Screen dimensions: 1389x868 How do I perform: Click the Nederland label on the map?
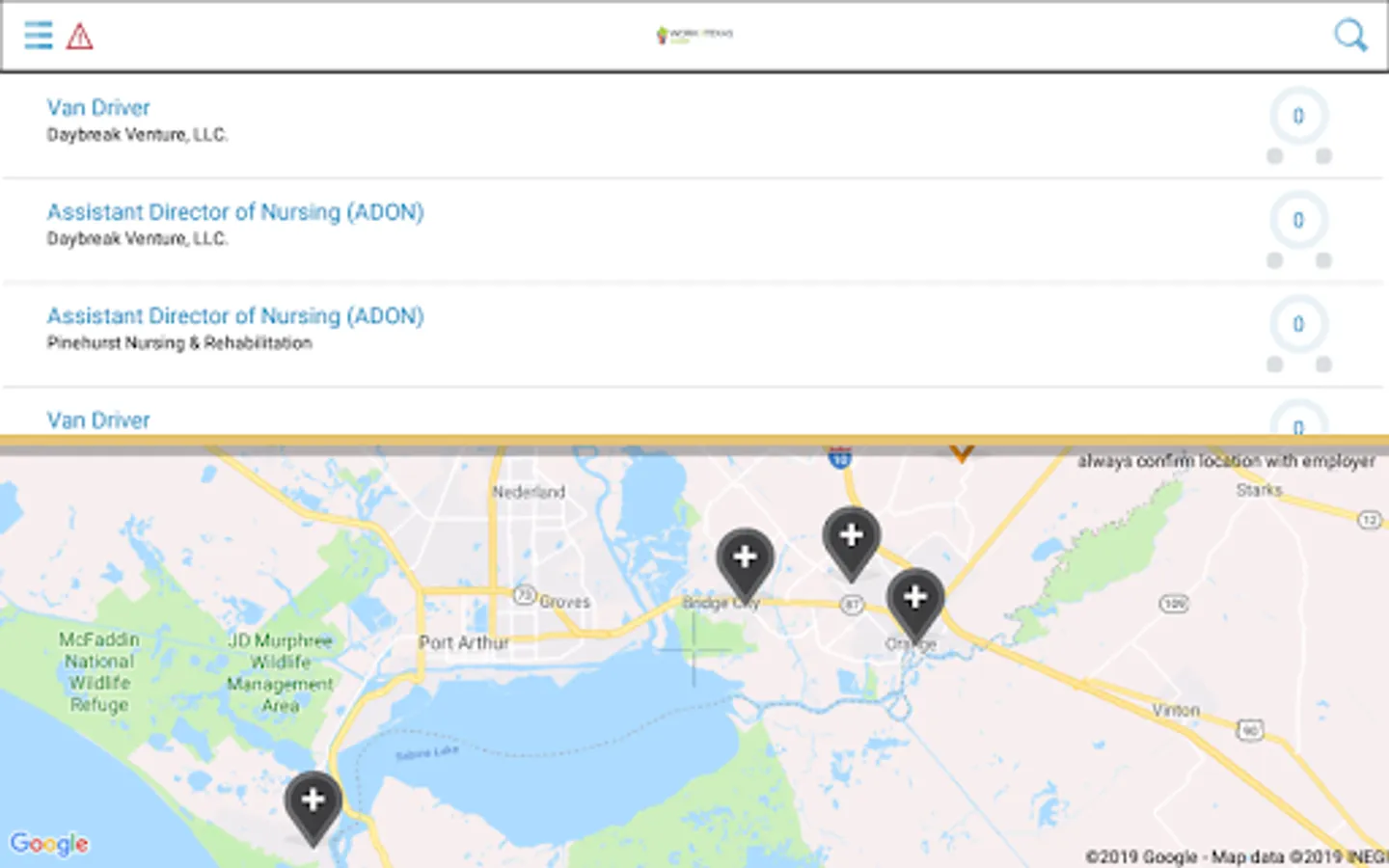529,492
